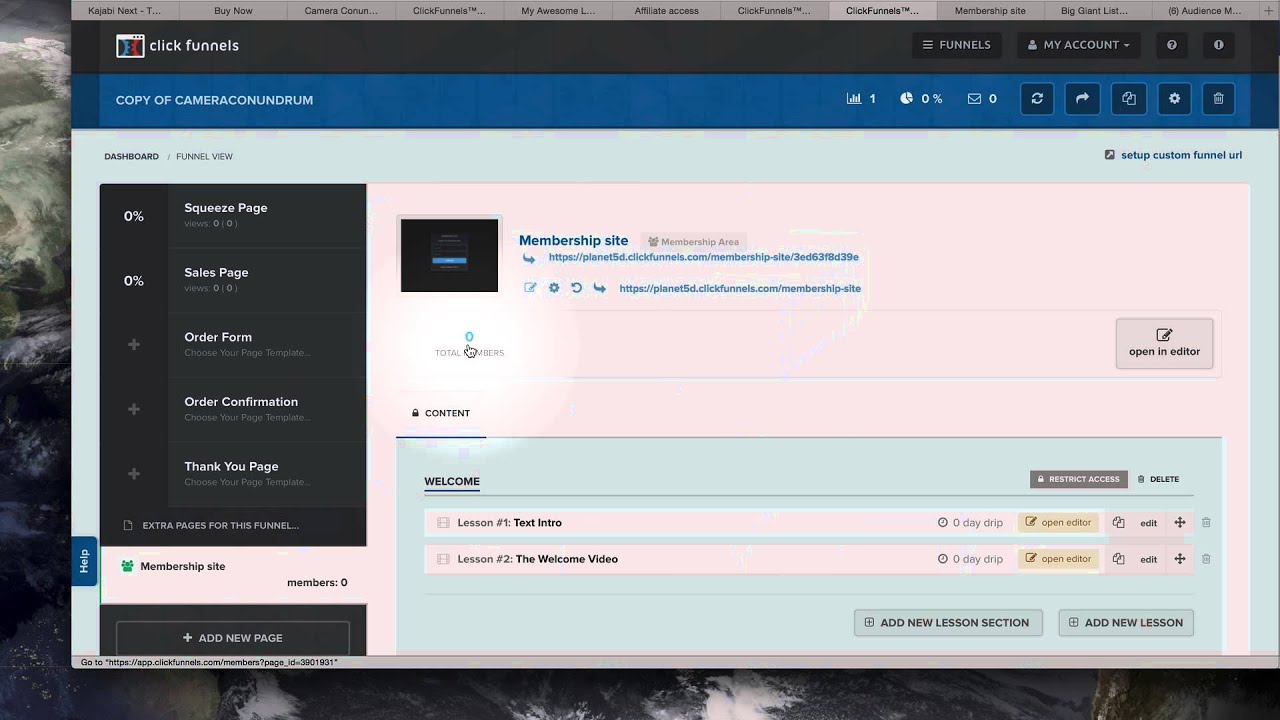Select Thank You Page funnel step
The height and width of the screenshot is (720, 1280).
[233, 474]
